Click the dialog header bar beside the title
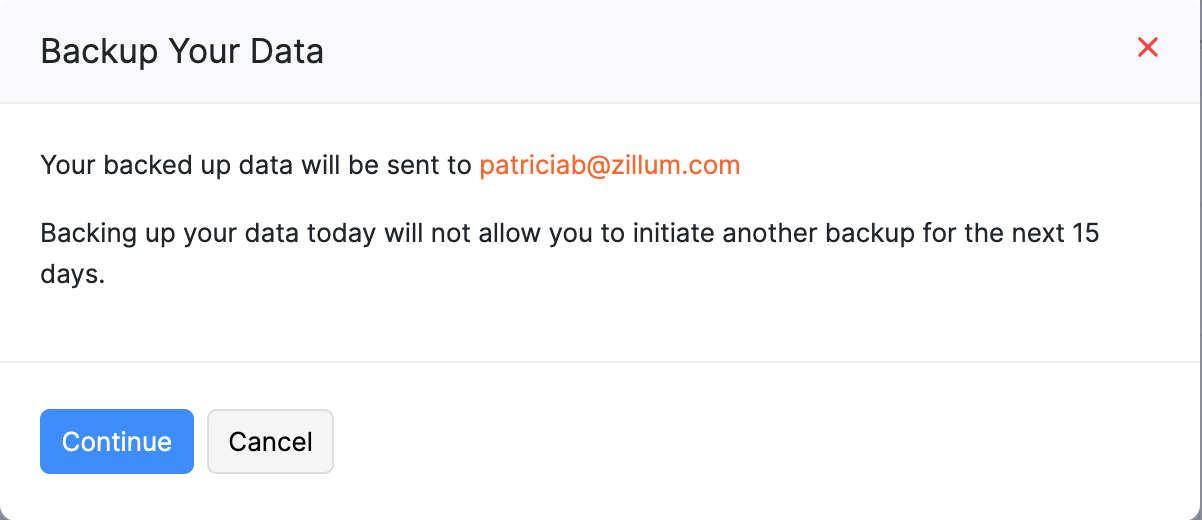 coord(700,51)
